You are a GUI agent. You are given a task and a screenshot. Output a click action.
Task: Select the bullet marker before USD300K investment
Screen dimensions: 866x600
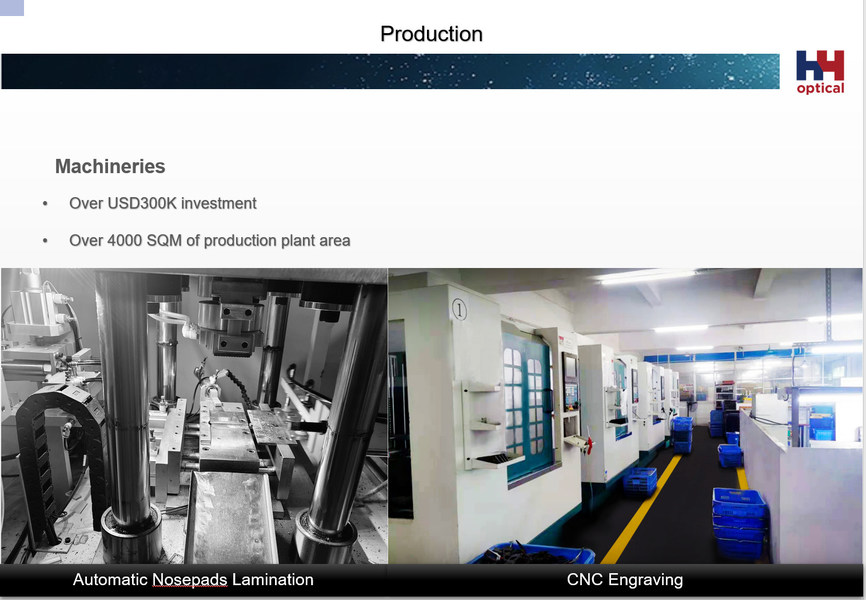(45, 204)
